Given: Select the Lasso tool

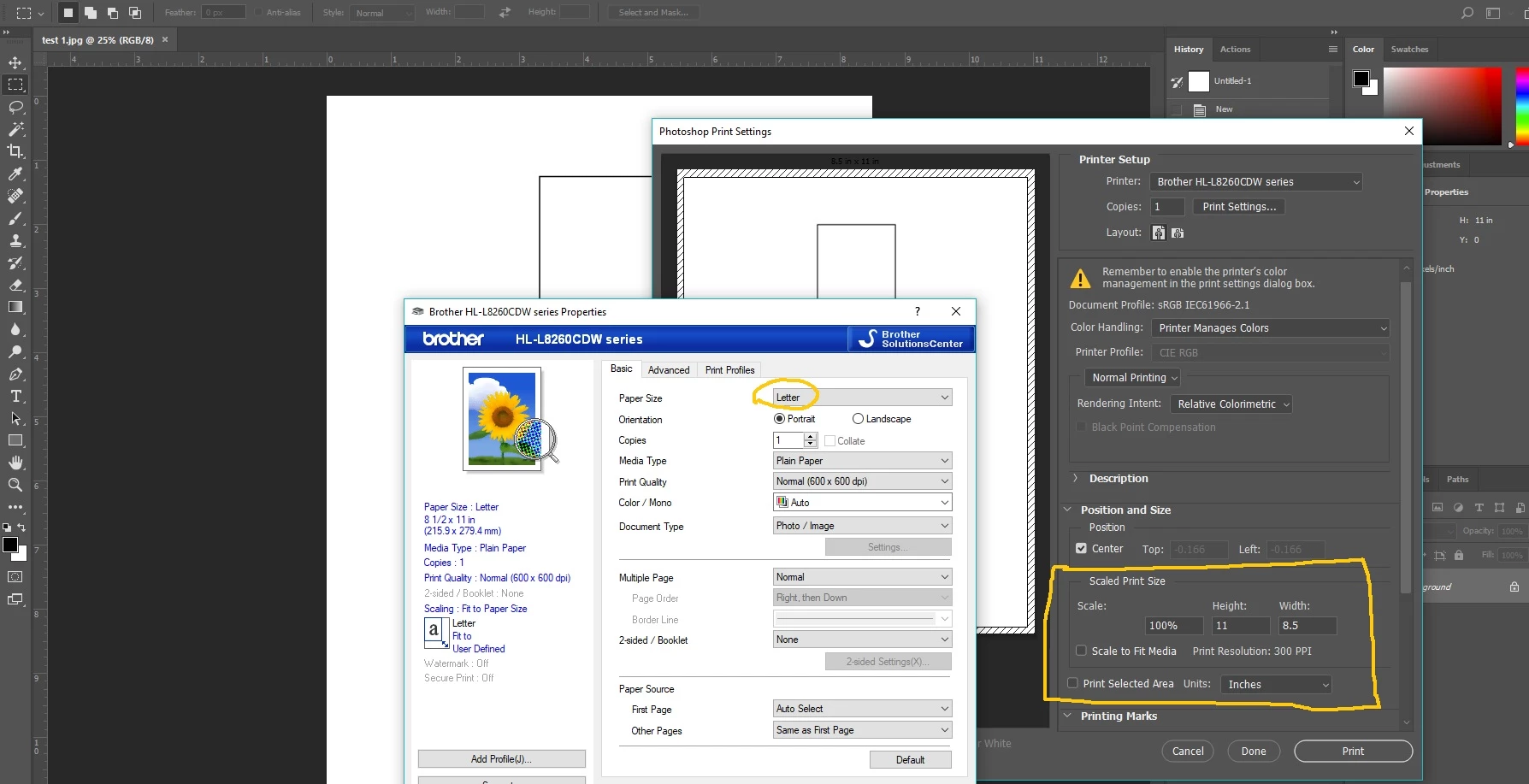Looking at the screenshot, I should [15, 107].
